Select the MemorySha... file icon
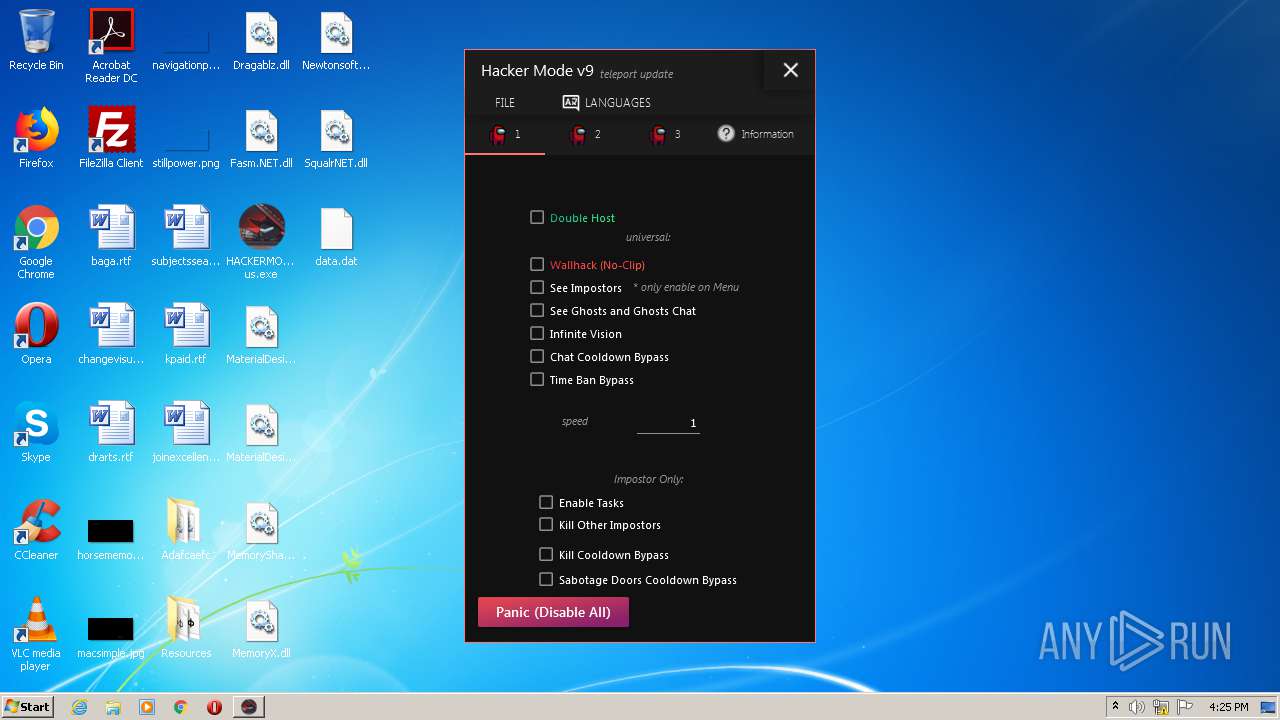This screenshot has width=1280, height=720. tap(261, 530)
